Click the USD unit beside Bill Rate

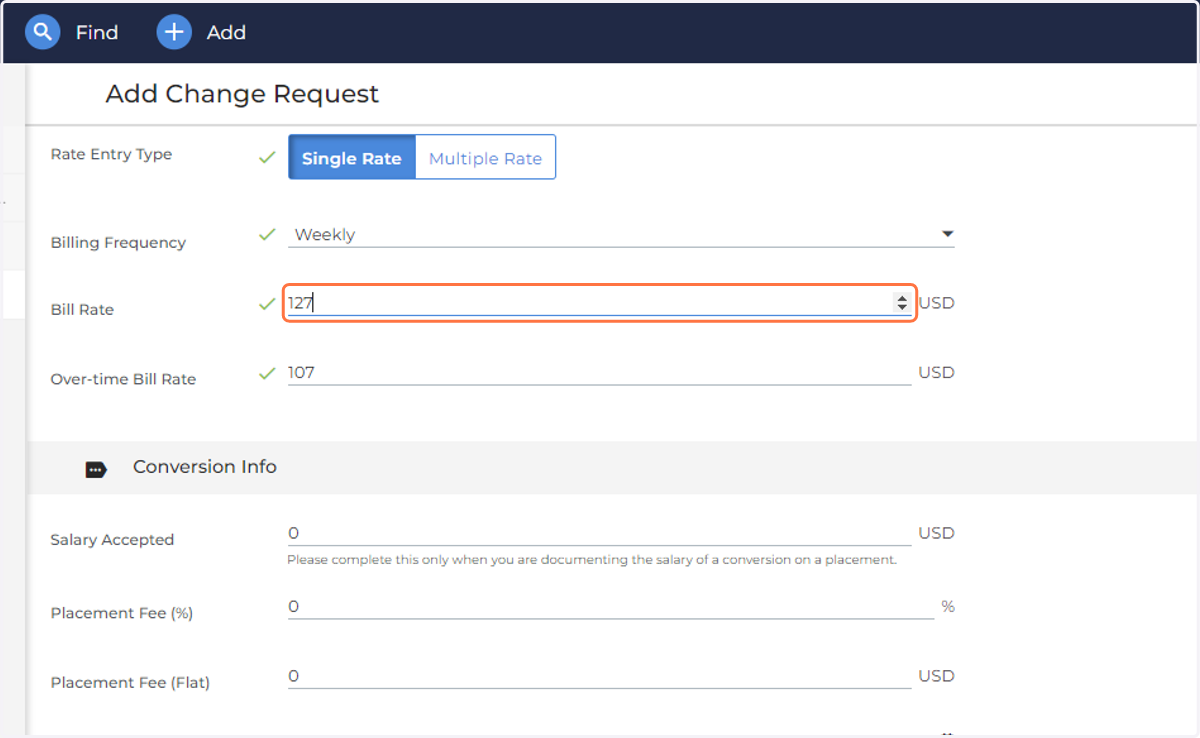coord(937,302)
